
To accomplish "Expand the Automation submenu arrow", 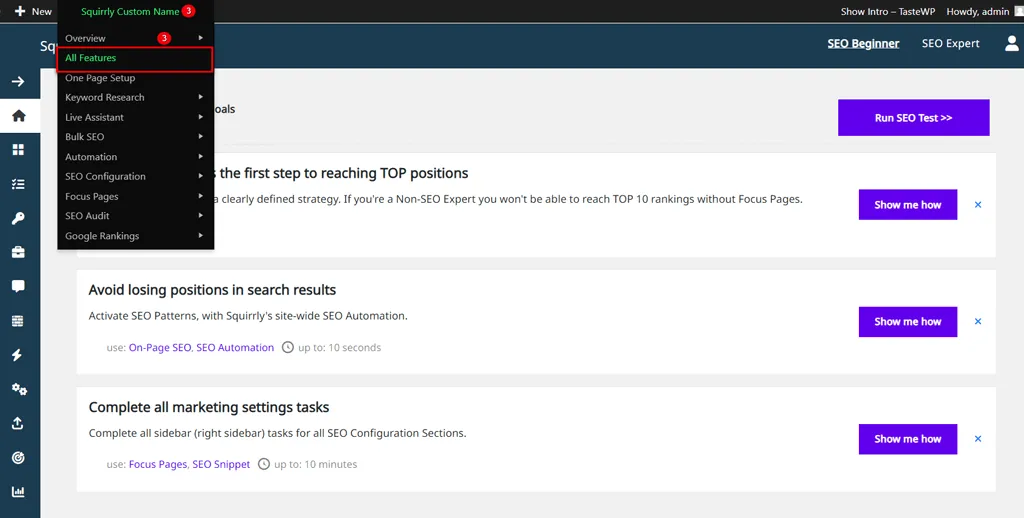I will (x=200, y=157).
